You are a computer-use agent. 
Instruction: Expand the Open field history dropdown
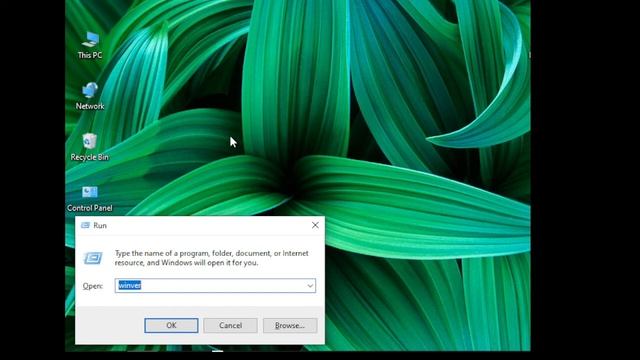pos(310,286)
